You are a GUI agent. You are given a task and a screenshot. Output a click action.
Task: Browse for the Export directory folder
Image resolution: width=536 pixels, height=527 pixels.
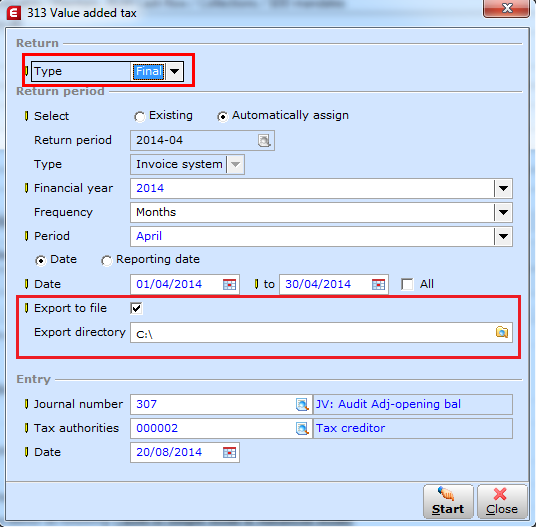(501, 332)
